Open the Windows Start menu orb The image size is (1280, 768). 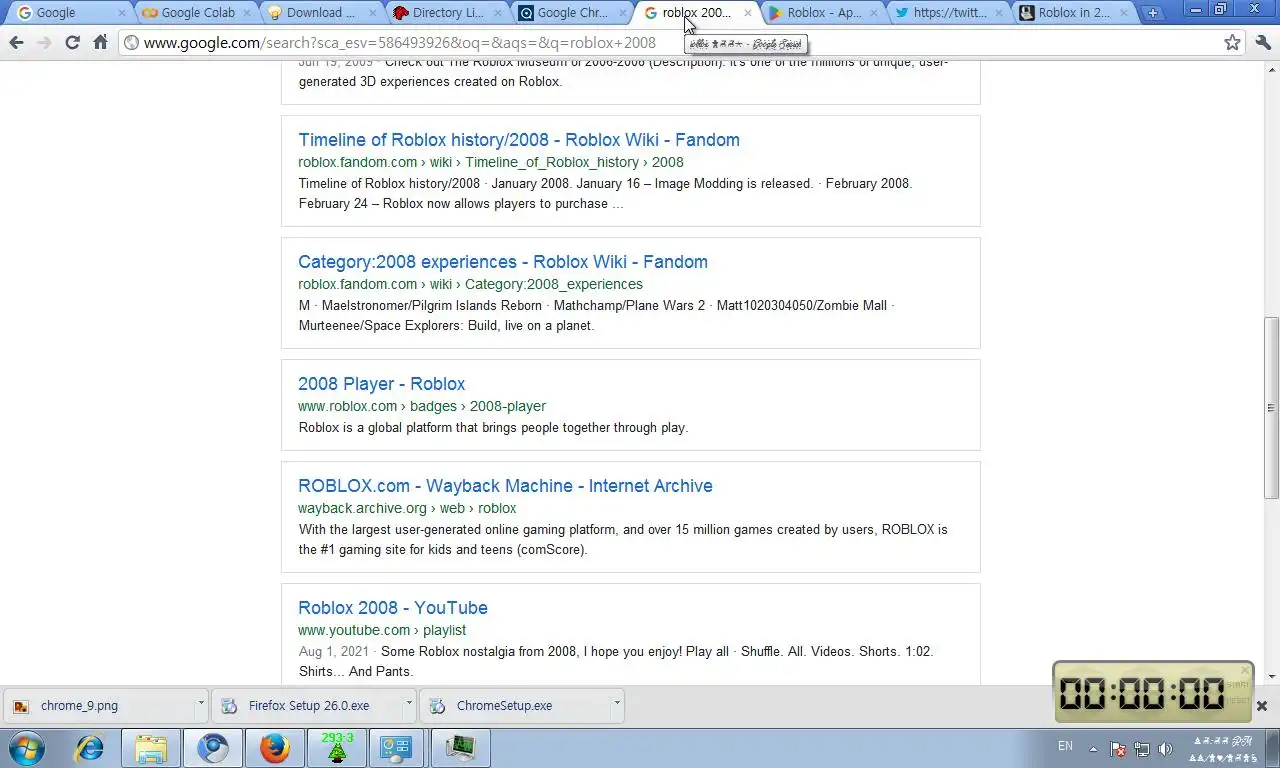point(27,748)
